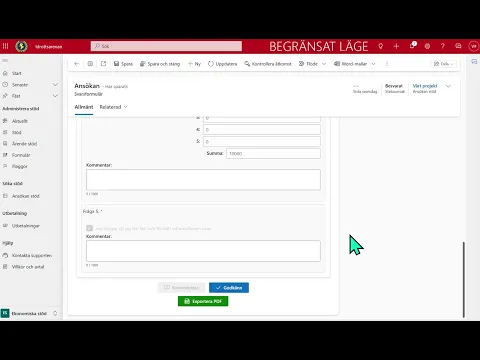Focus the Sök search box
This screenshot has width=480, height=360.
(x=166, y=46)
